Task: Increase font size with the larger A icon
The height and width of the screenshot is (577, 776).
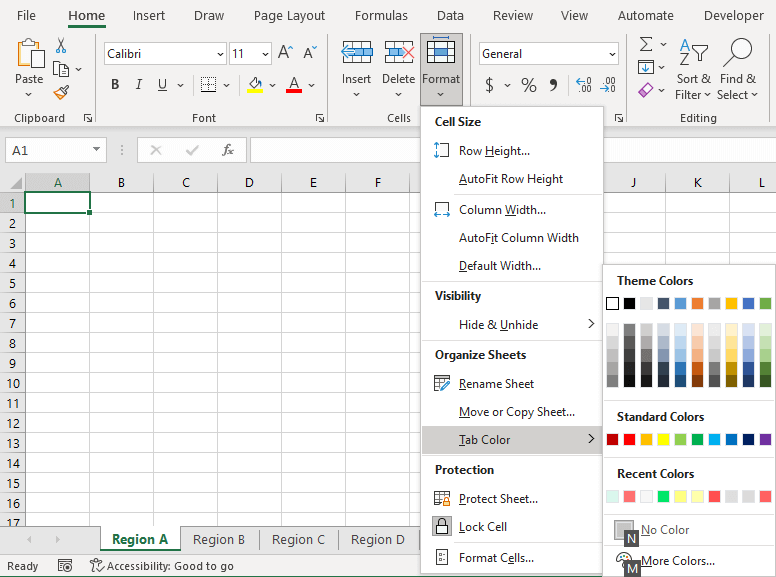Action: (x=286, y=52)
